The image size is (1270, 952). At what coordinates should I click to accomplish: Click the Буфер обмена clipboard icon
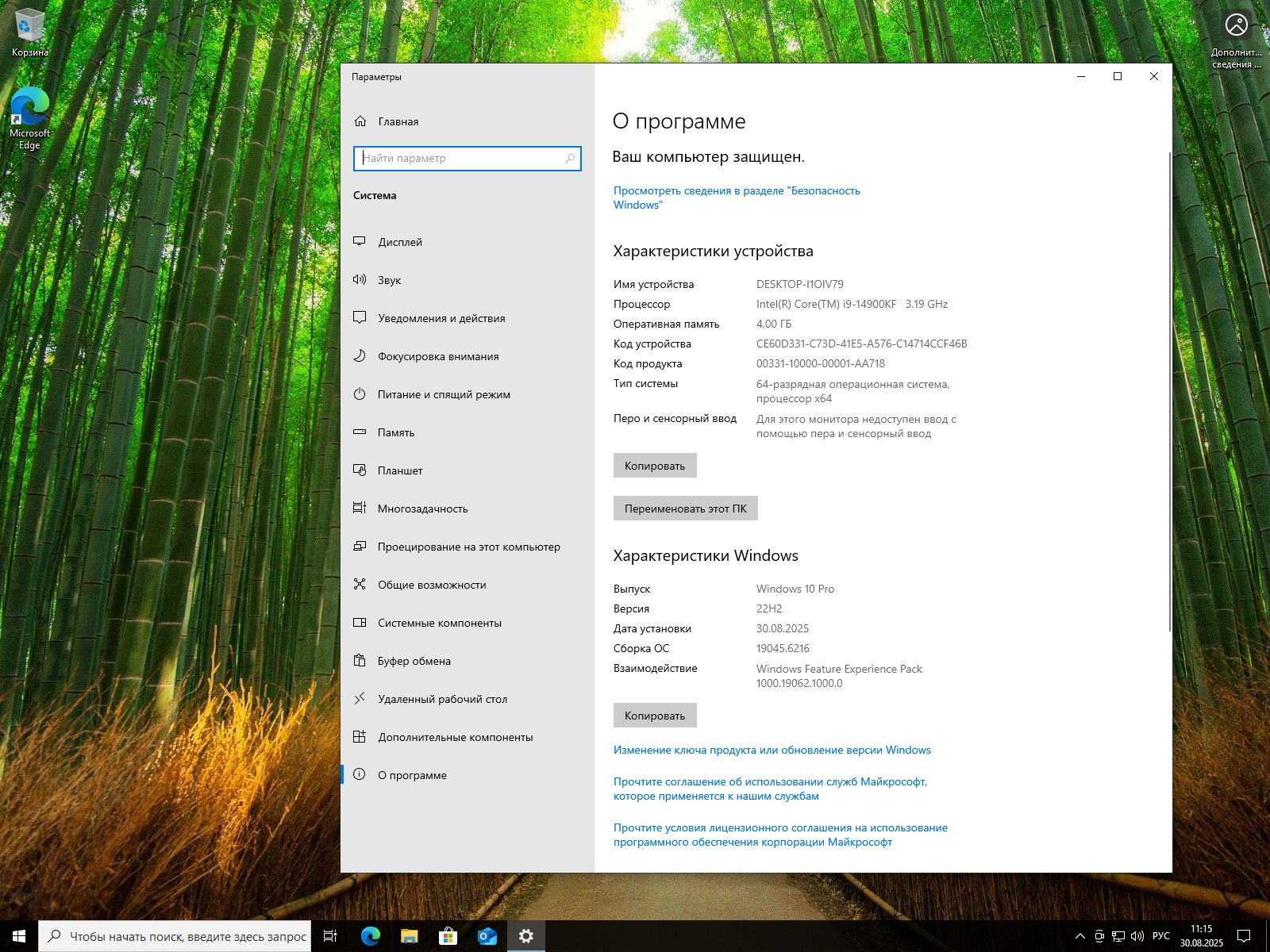point(360,660)
